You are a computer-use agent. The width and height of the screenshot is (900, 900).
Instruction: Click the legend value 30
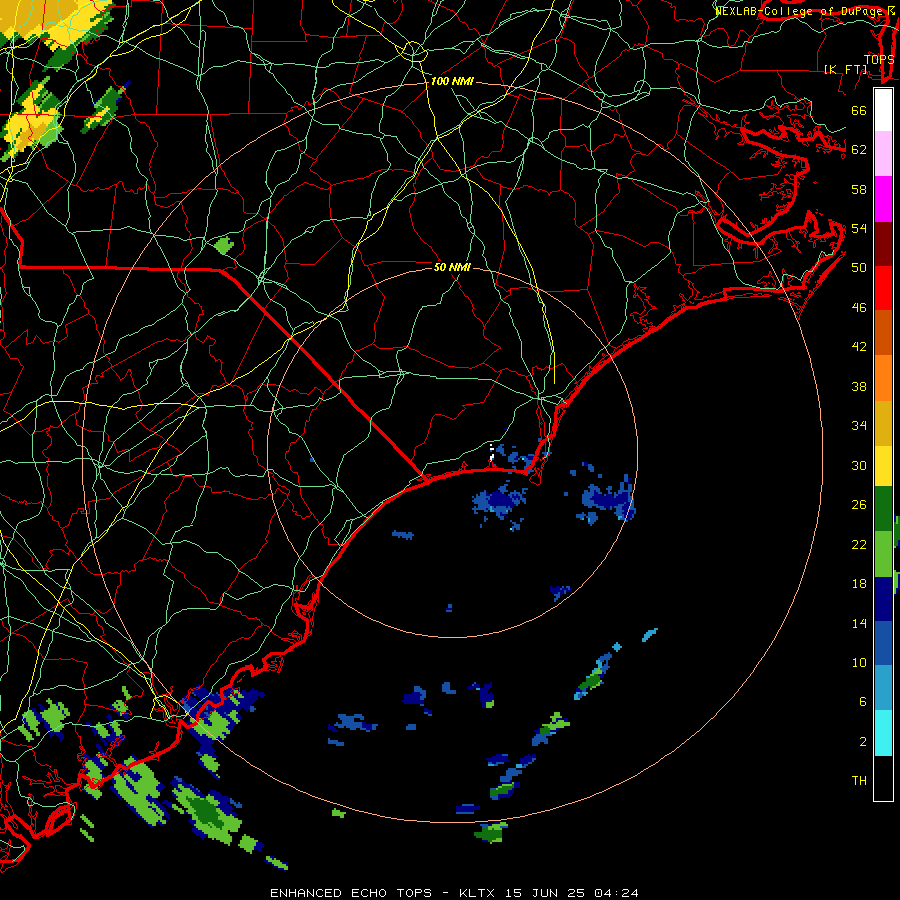(859, 465)
